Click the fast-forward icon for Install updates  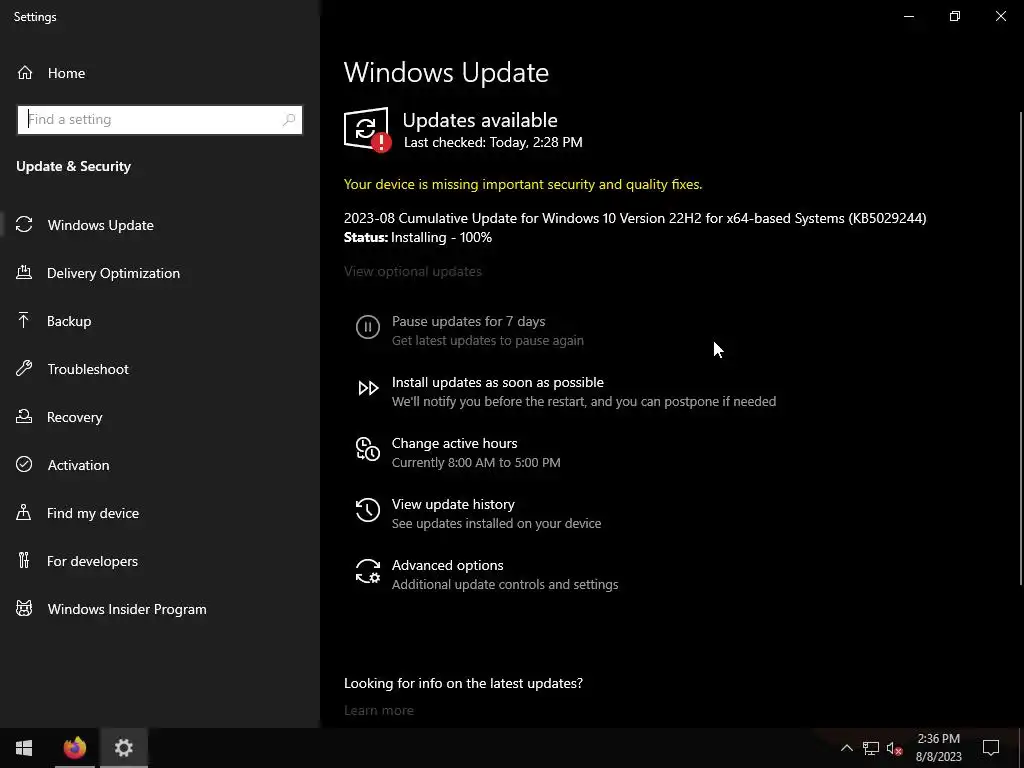point(368,388)
